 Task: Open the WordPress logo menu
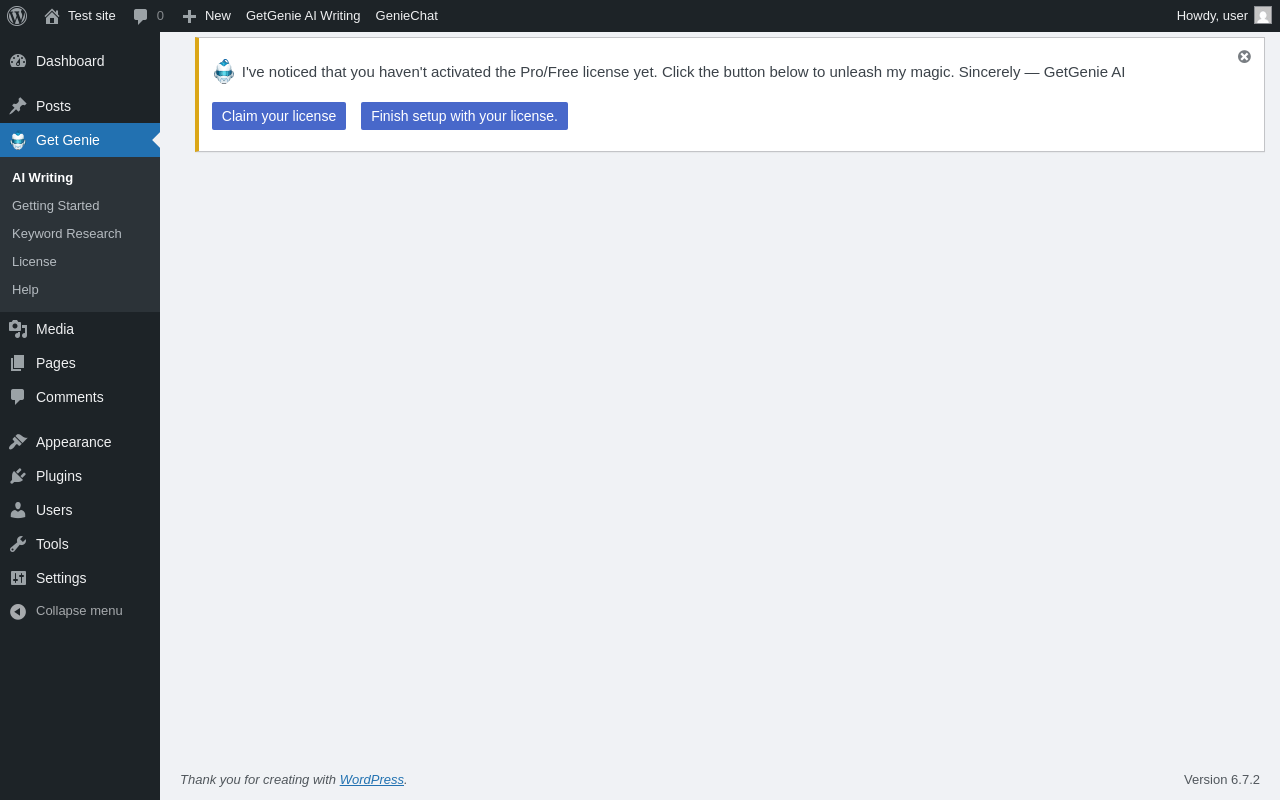pos(17,16)
